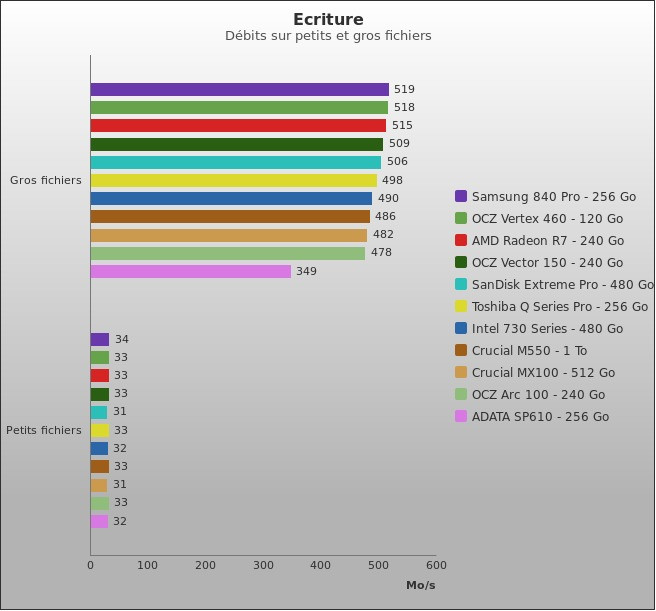The image size is (656, 611).
Task: Click the subtitle 'Débits sur petits et gros fichiers'
Action: [328, 36]
